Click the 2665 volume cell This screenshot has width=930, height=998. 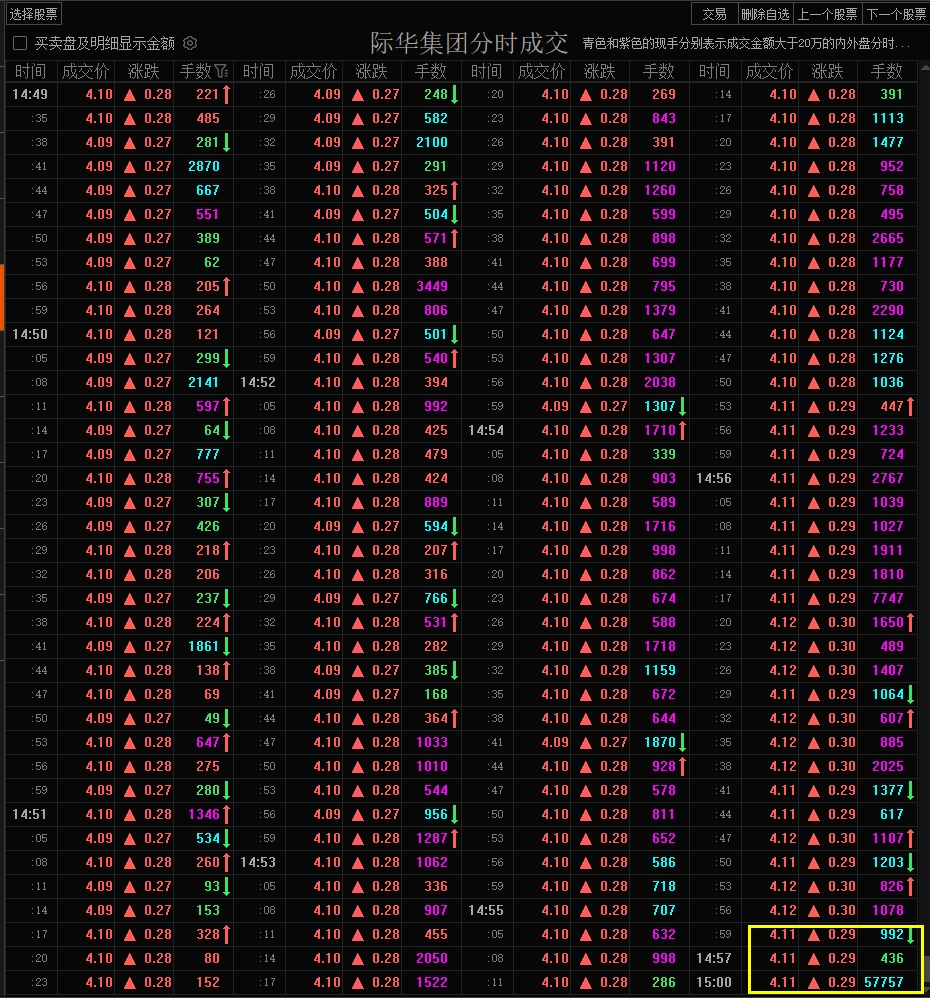pyautogui.click(x=887, y=238)
